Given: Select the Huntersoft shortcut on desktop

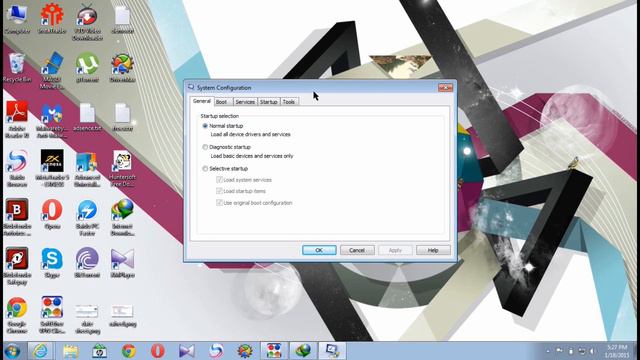Looking at the screenshot, I should (122, 169).
